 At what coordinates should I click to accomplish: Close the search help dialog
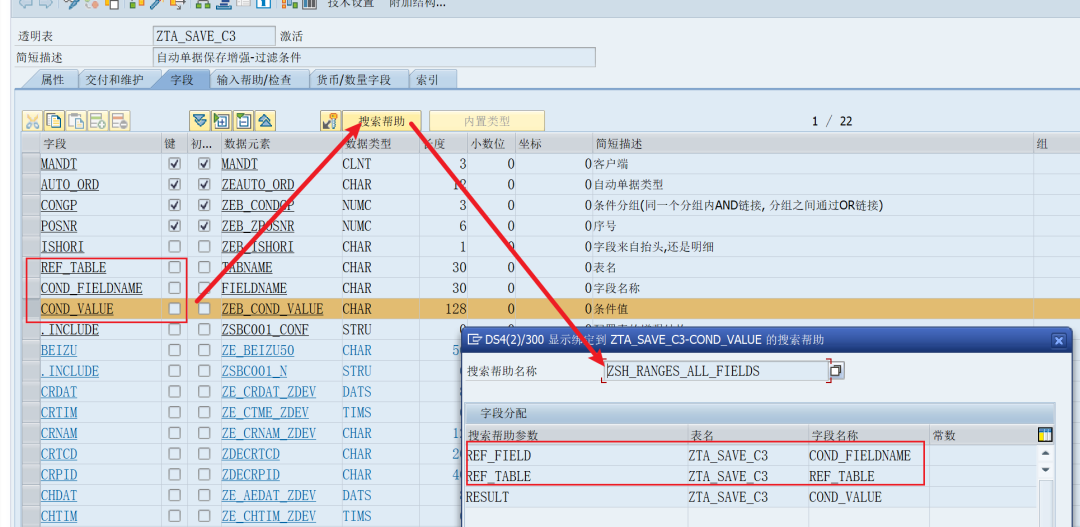point(1059,340)
